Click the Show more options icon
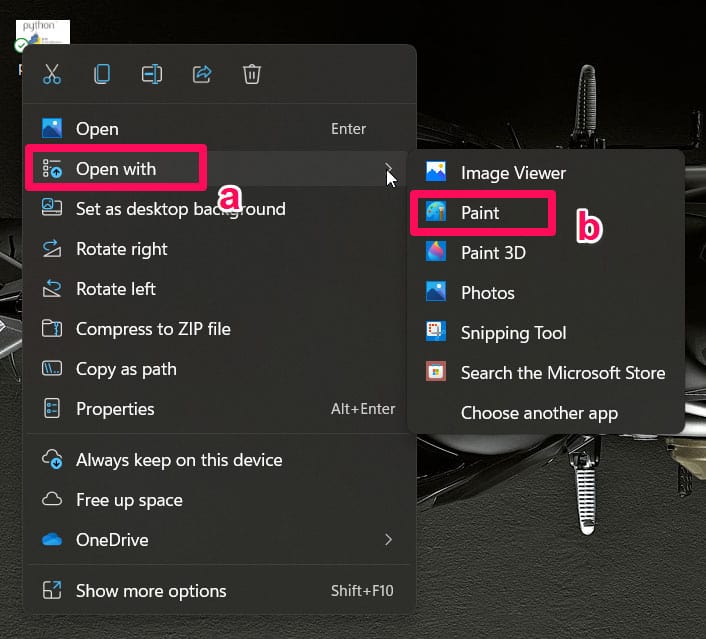 point(52,590)
